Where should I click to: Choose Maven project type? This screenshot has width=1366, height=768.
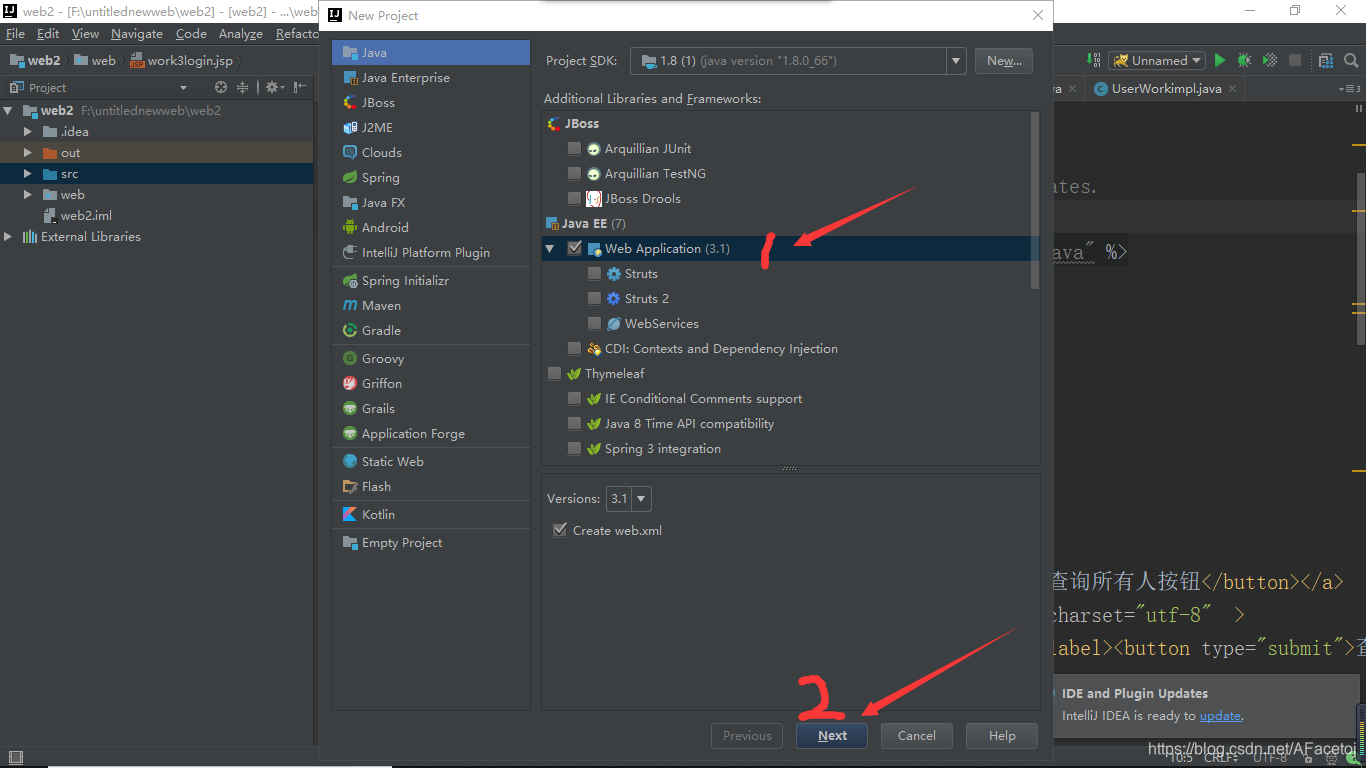pos(431,305)
